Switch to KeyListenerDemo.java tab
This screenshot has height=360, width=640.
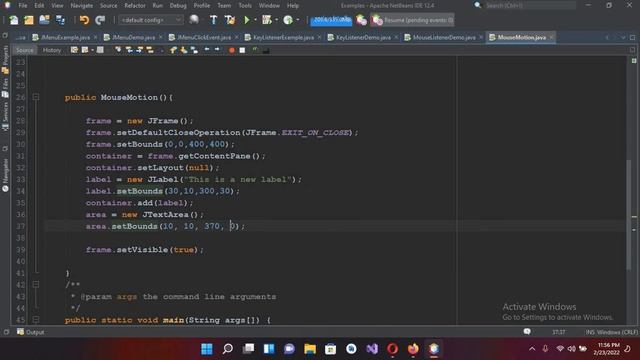[x=363, y=37]
